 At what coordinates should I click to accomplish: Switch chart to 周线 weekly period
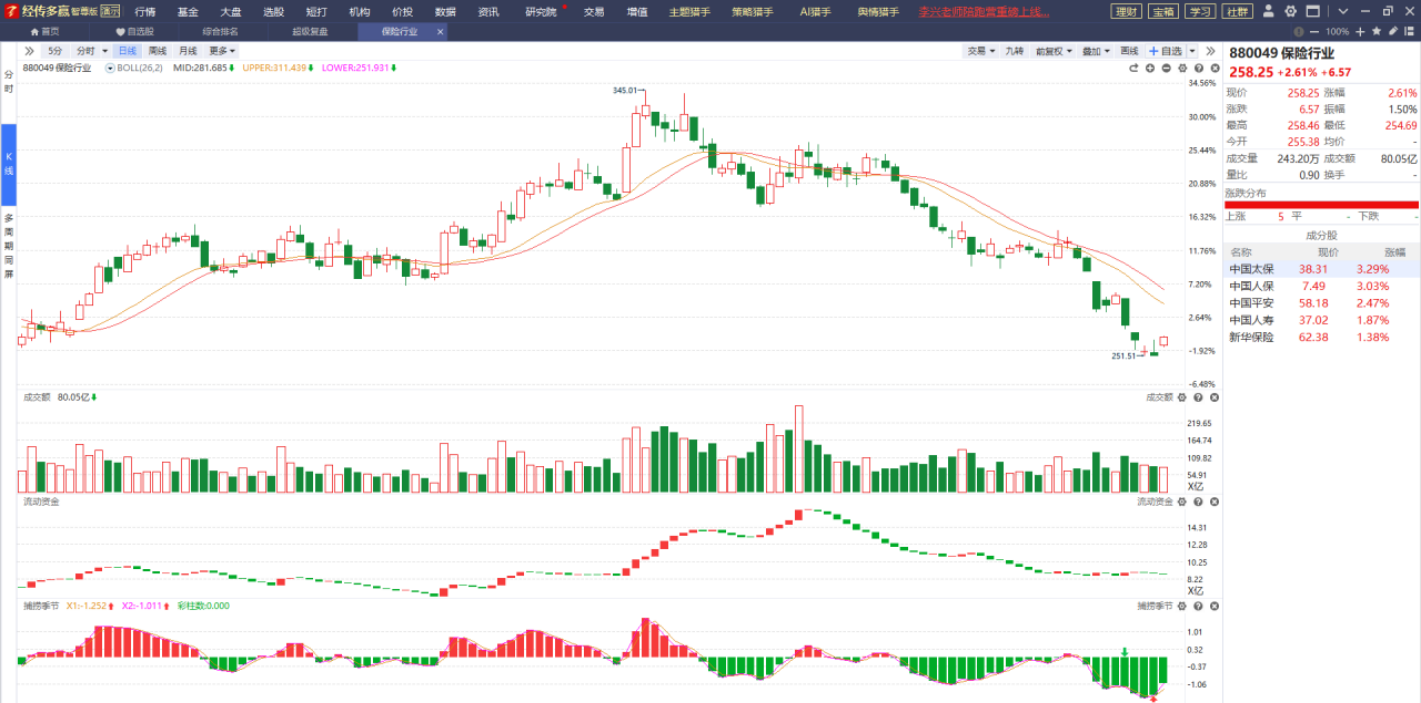(158, 51)
